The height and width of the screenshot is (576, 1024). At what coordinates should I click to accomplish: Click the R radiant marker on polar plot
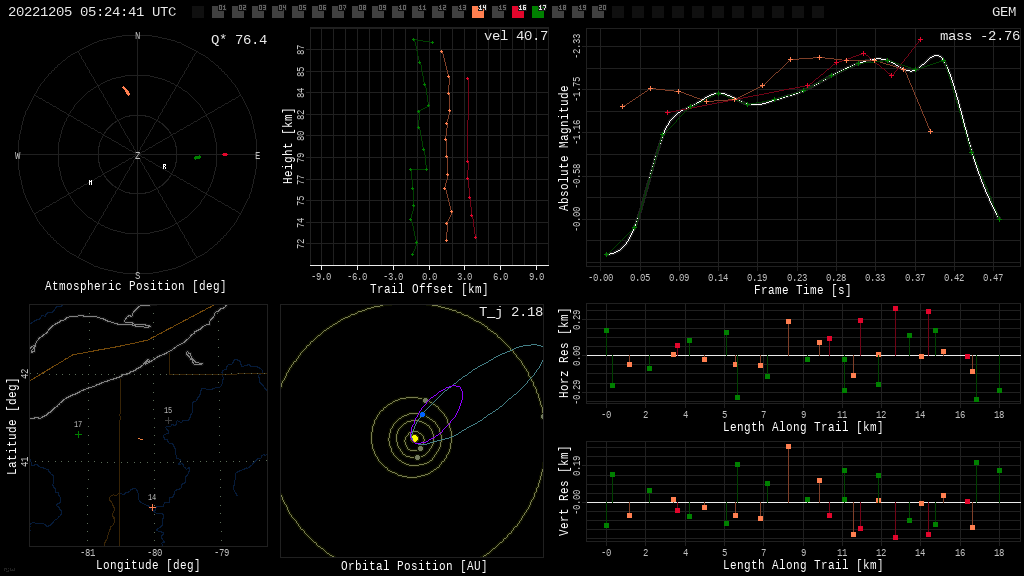[x=165, y=167]
